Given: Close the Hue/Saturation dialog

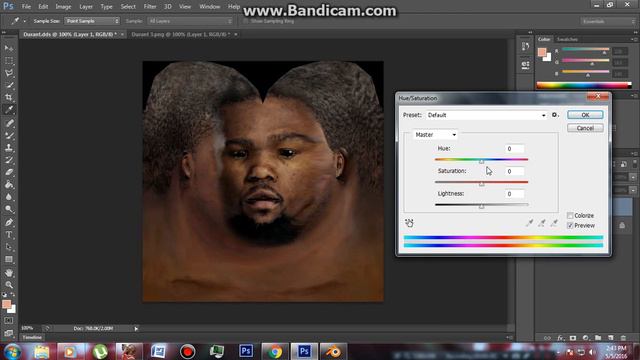Looking at the screenshot, I should [598, 96].
